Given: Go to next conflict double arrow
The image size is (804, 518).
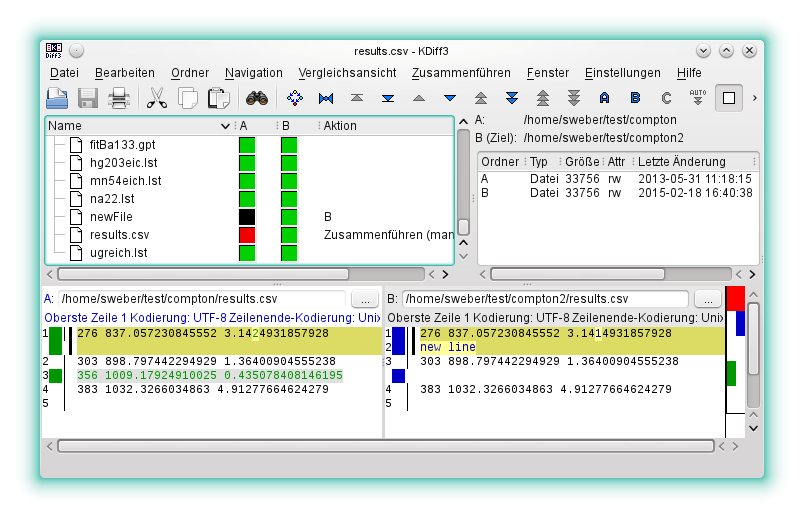Looking at the screenshot, I should [512, 98].
